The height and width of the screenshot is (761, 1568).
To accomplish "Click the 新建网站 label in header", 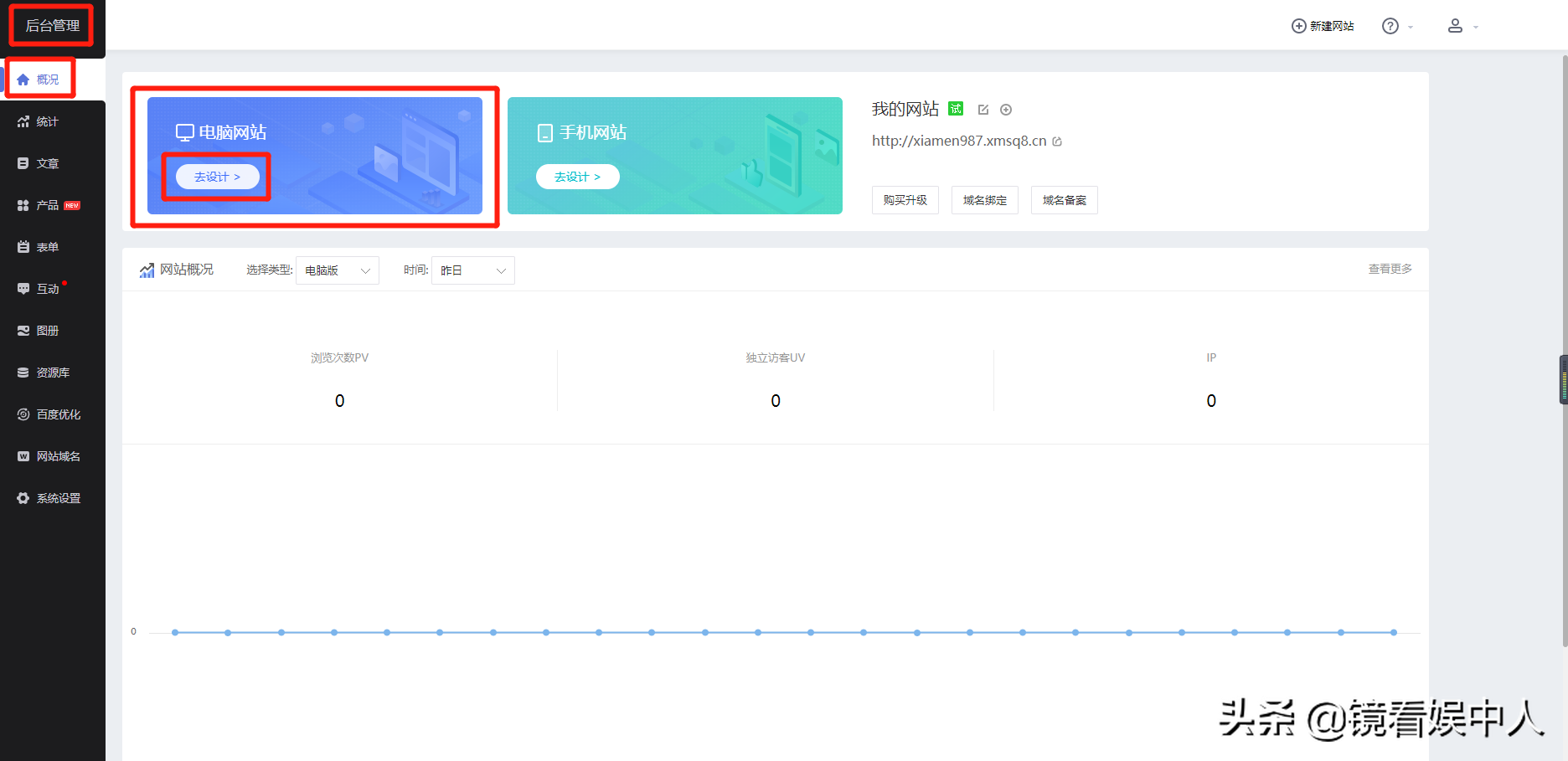I will [x=1332, y=26].
